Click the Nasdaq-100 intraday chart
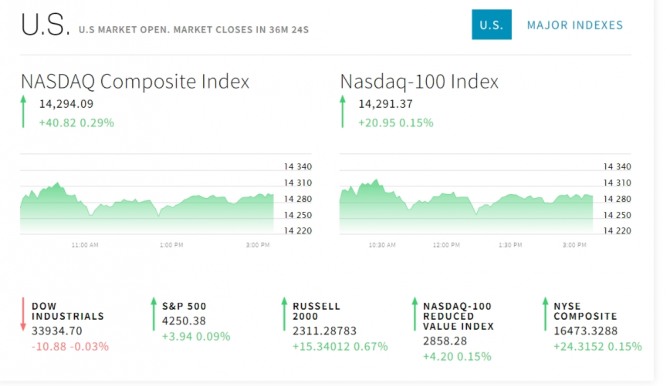670x386 pixels. coord(466,207)
